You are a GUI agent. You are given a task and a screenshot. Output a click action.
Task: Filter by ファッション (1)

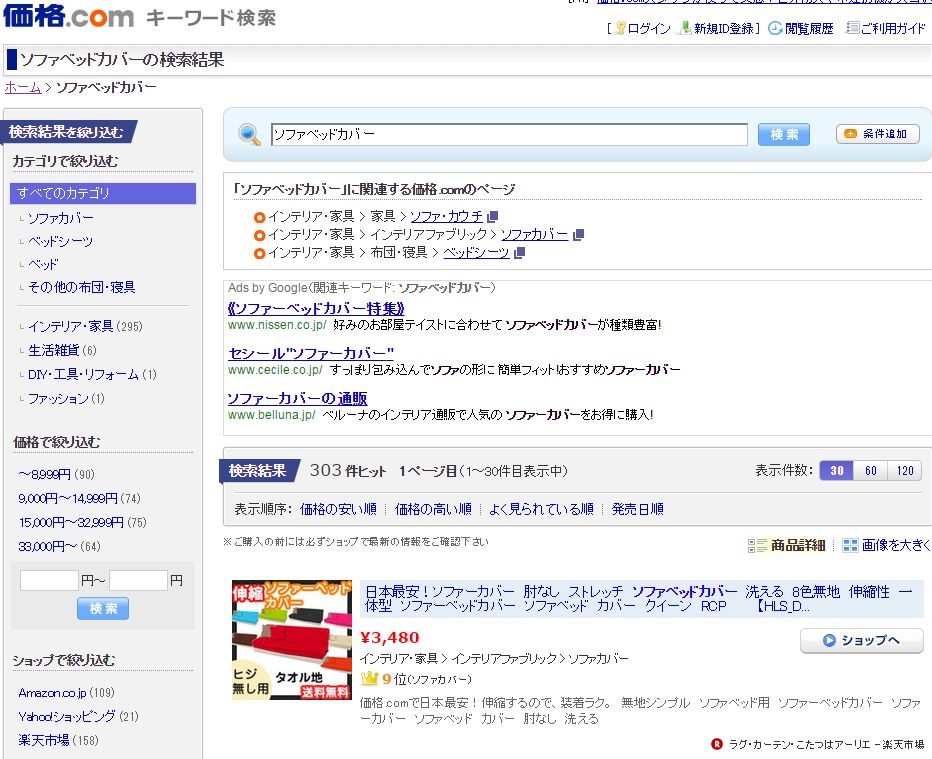tap(66, 398)
